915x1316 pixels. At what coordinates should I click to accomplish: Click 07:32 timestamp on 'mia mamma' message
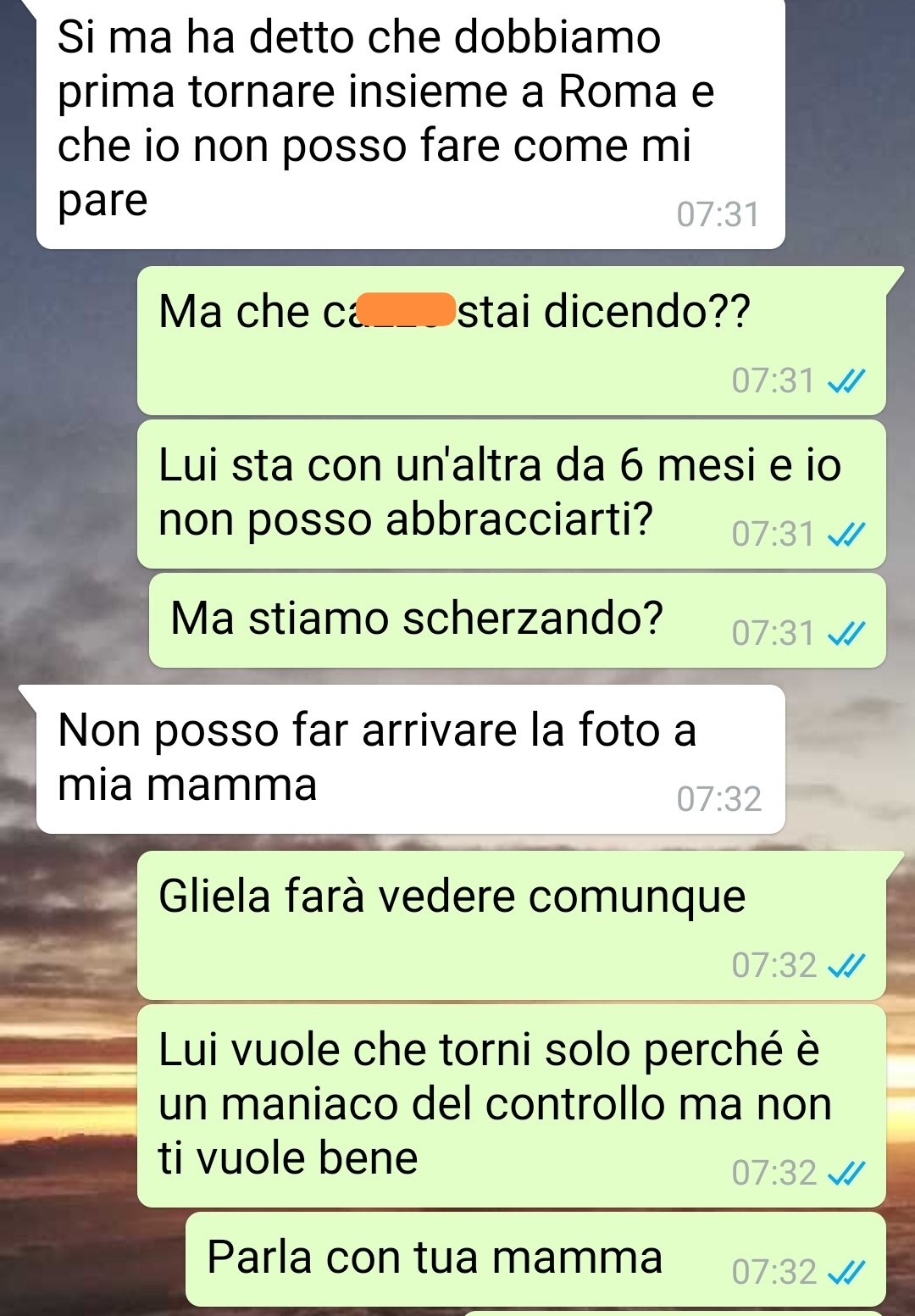pos(718,799)
